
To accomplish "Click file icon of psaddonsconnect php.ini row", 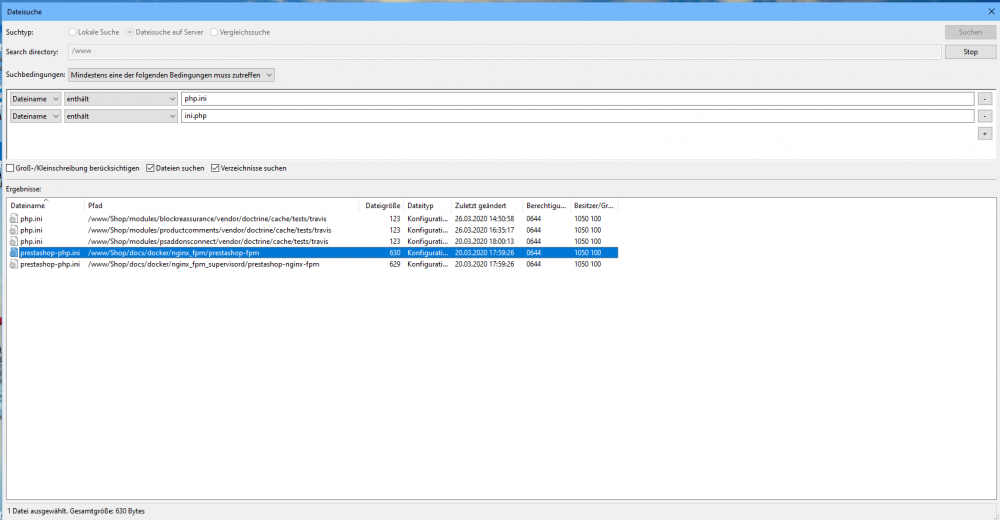I will [14, 242].
